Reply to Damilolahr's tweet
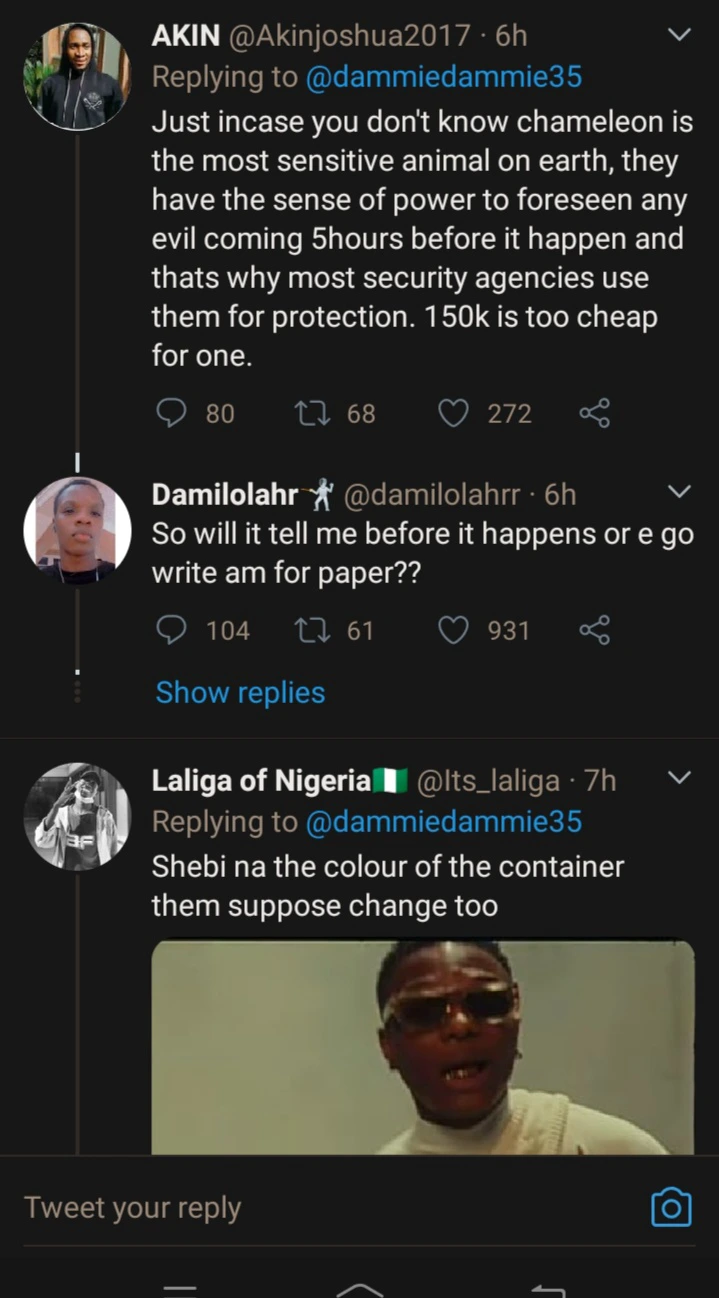 pyautogui.click(x=172, y=630)
